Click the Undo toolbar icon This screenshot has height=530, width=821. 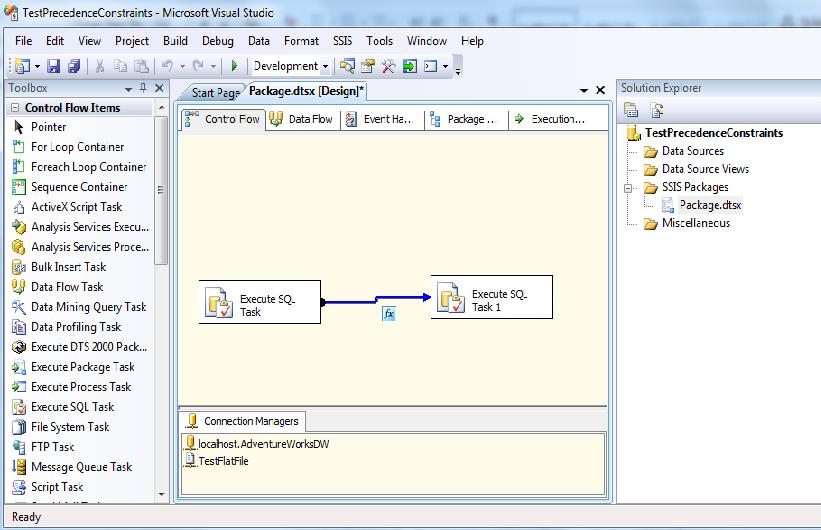168,66
